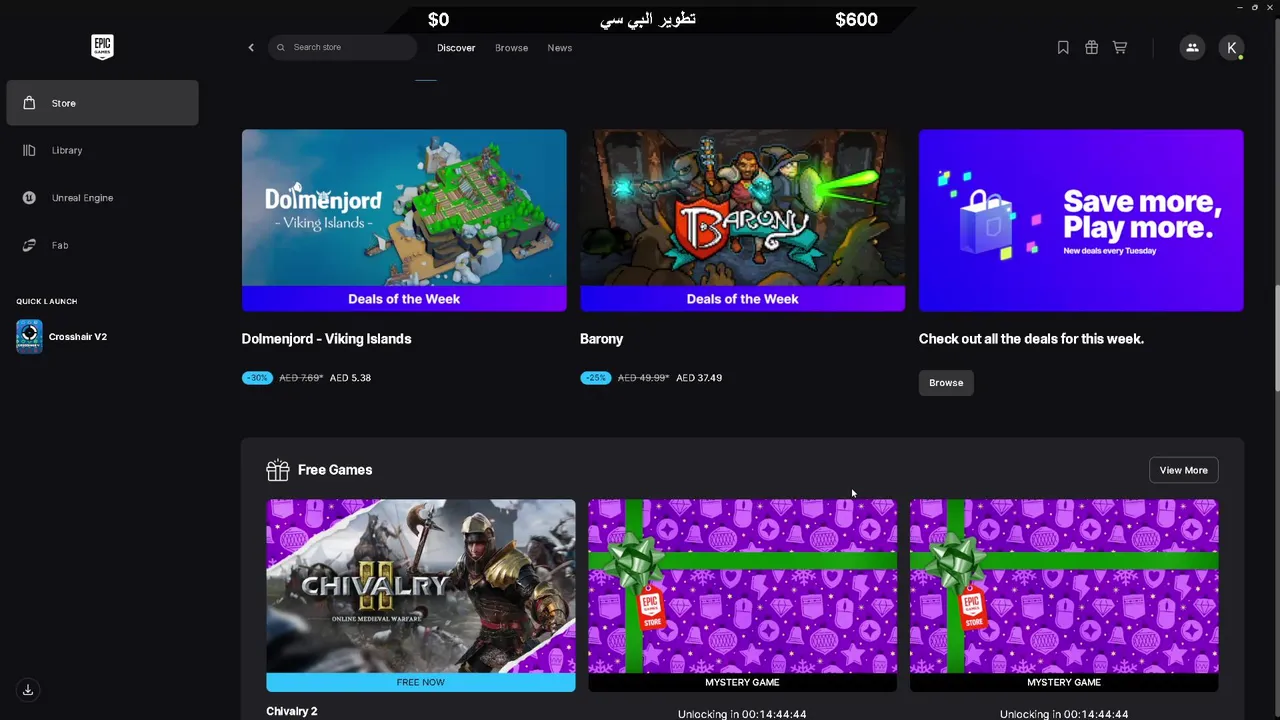The width and height of the screenshot is (1280, 720).
Task: Select Library in the sidebar
Action: tap(102, 150)
